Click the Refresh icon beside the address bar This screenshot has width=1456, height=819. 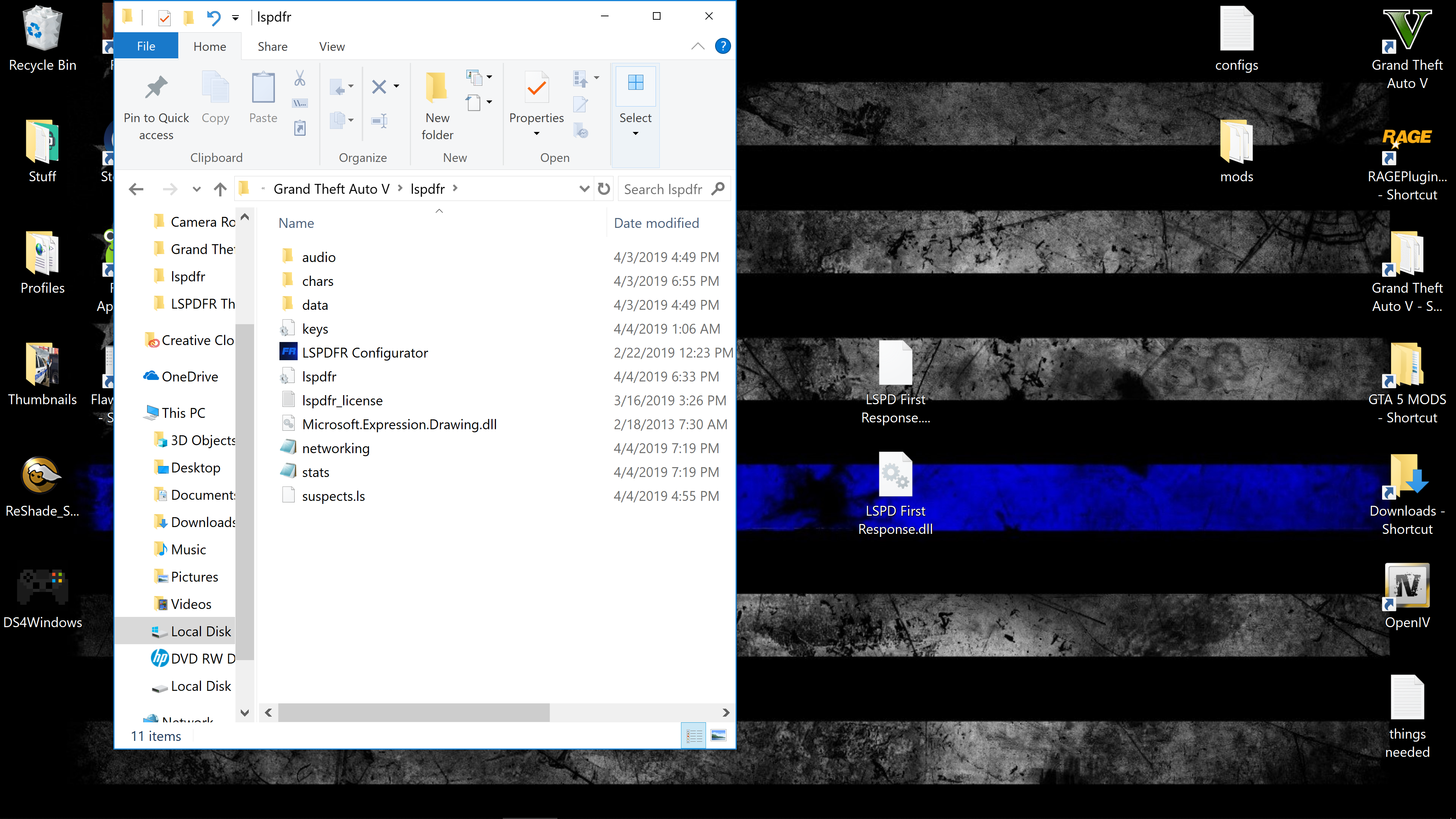604,189
